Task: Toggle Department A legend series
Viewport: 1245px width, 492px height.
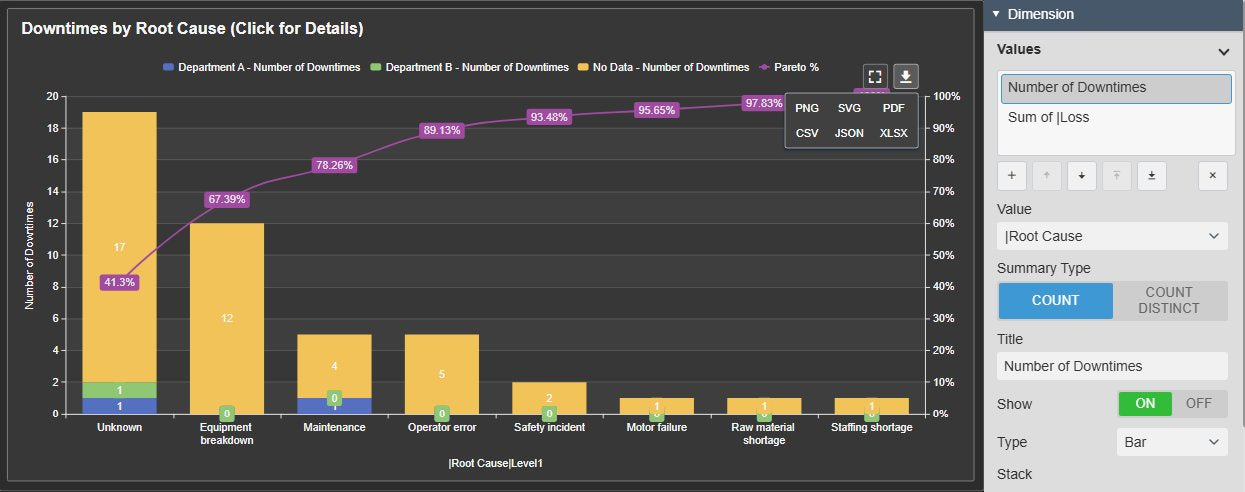Action: coord(261,67)
